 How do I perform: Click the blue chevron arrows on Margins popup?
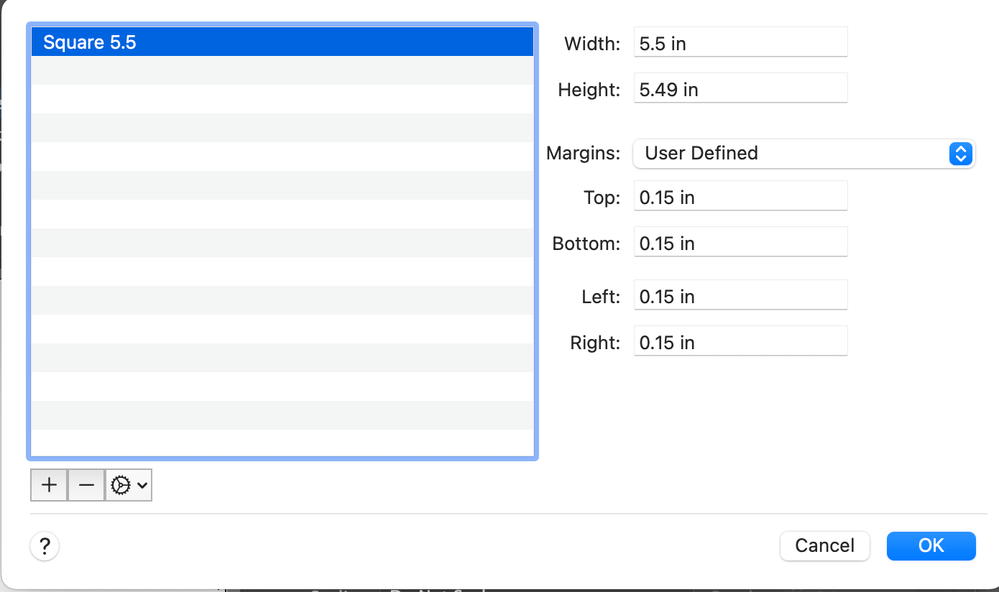(960, 153)
